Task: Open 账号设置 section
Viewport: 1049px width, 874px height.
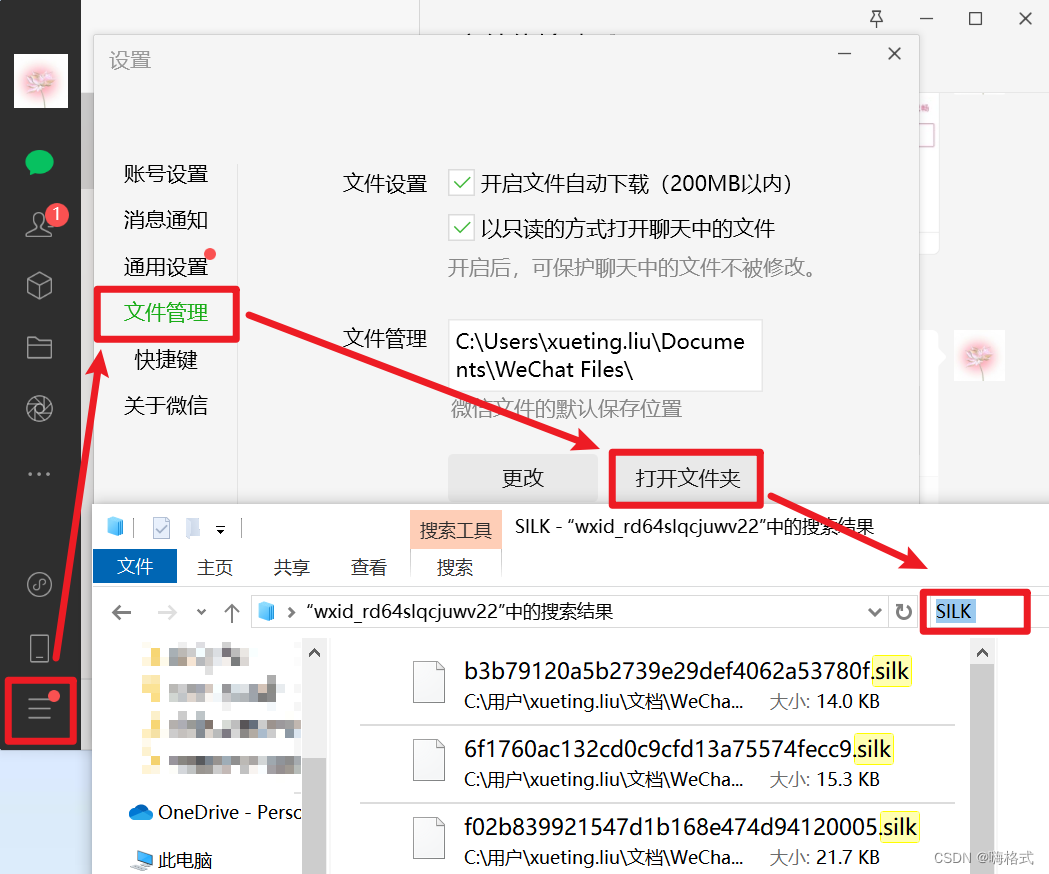Action: click(166, 174)
